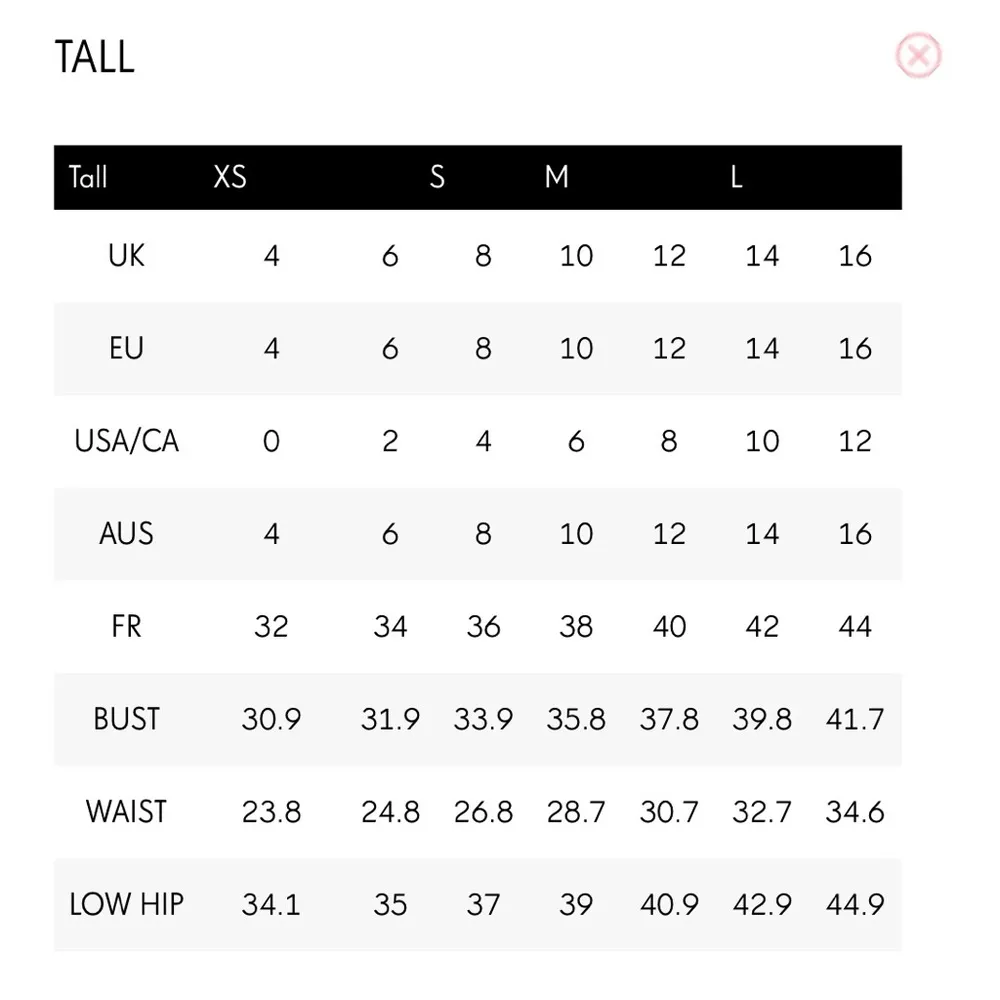This screenshot has width=1000, height=1000.
Task: Click waist measurement 28.7
Action: (x=576, y=811)
